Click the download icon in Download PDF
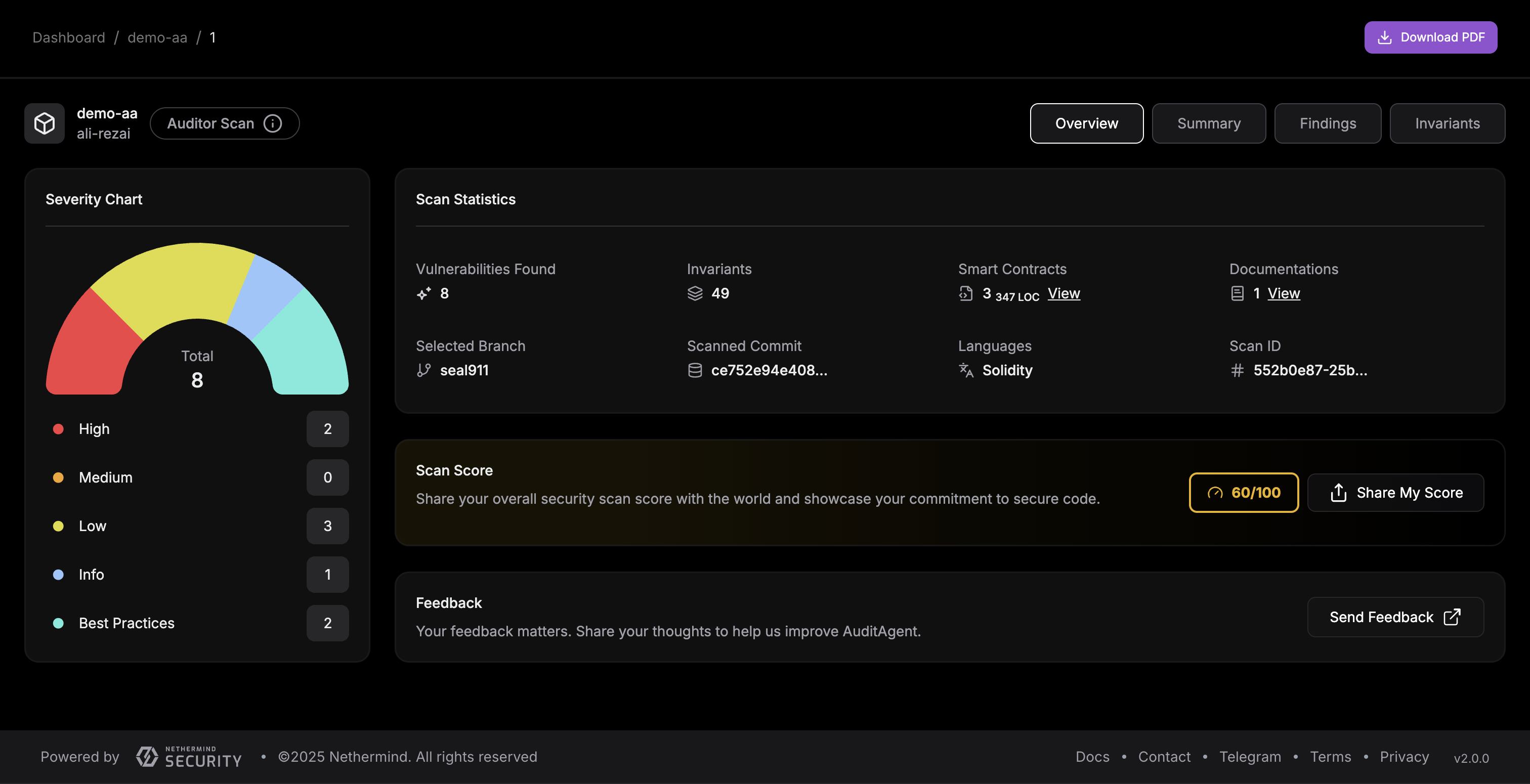Image resolution: width=1530 pixels, height=784 pixels. (x=1384, y=37)
